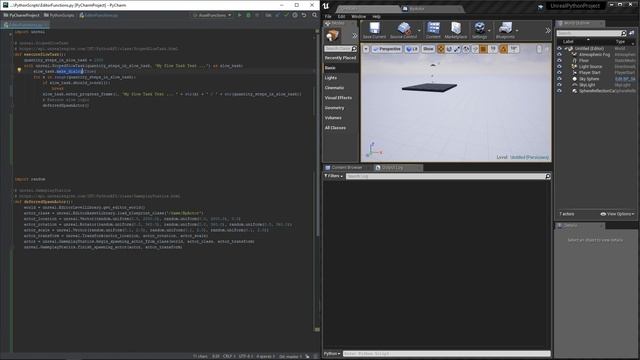Open the Blueprints toolbar button
Screen dimensions: 640x360
point(505,31)
